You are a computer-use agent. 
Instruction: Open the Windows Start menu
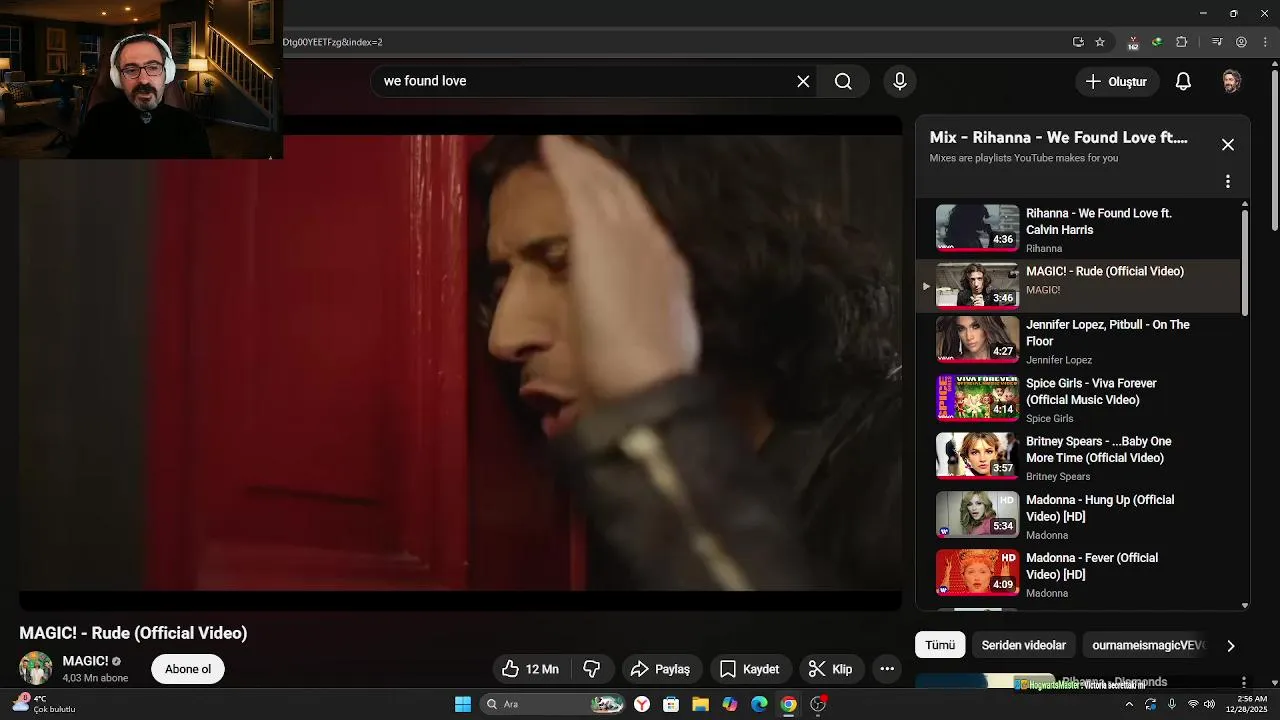pyautogui.click(x=463, y=704)
